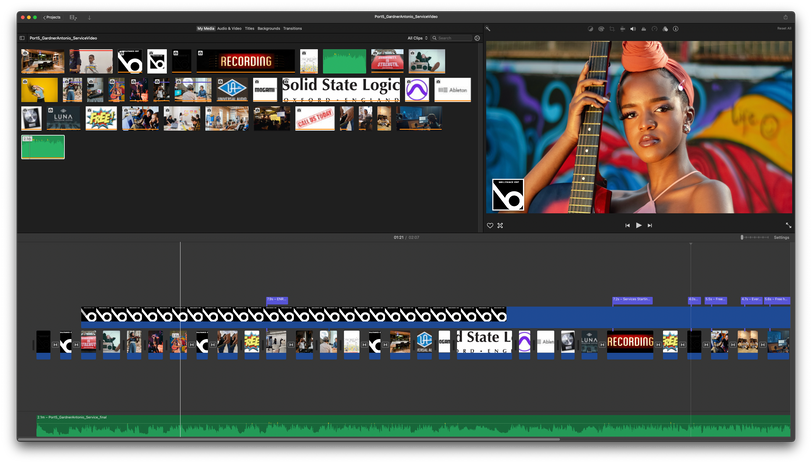Open the Titles tab
This screenshot has height=464, width=811.
click(x=249, y=28)
